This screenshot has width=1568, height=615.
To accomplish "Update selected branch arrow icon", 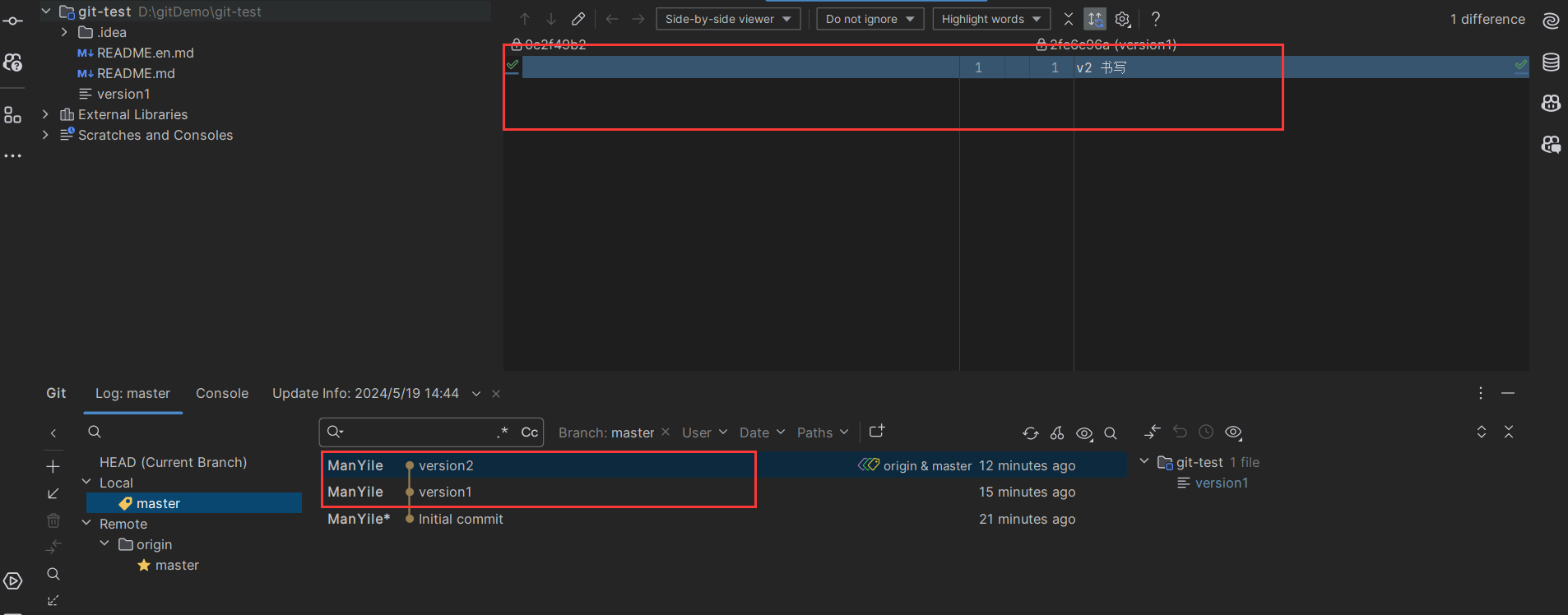I will [53, 493].
